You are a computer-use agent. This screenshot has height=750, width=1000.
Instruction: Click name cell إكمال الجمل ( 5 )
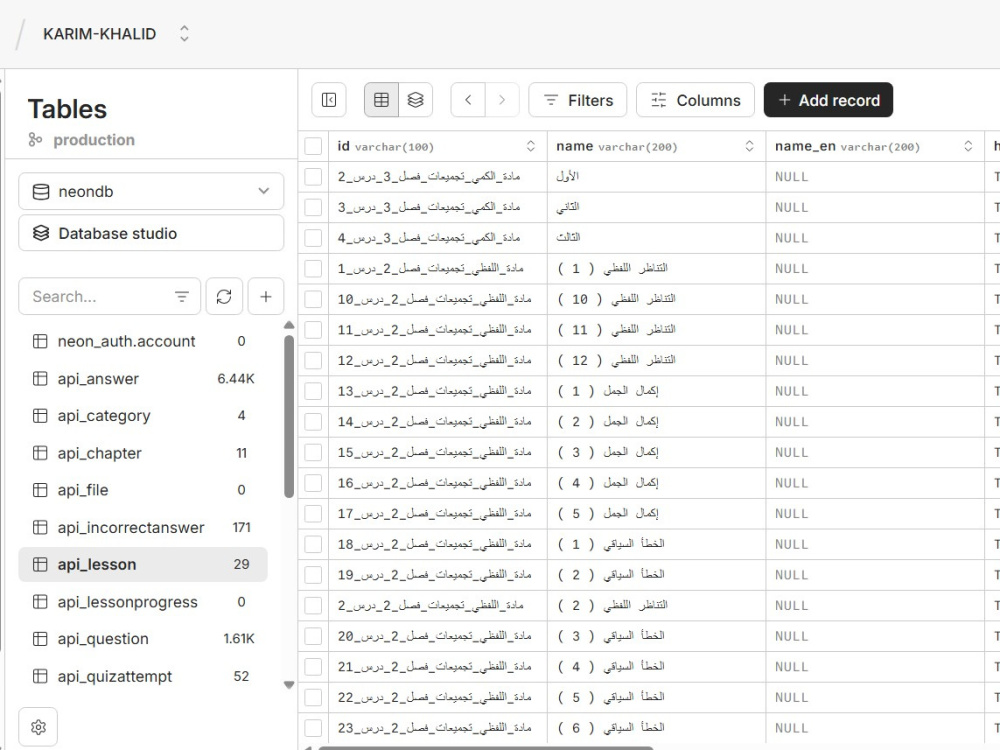656,513
